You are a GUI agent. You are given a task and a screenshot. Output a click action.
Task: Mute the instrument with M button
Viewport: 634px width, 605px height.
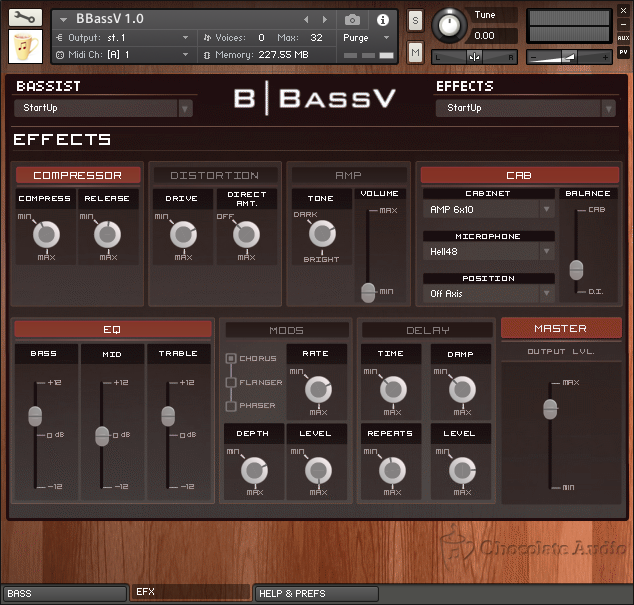415,51
